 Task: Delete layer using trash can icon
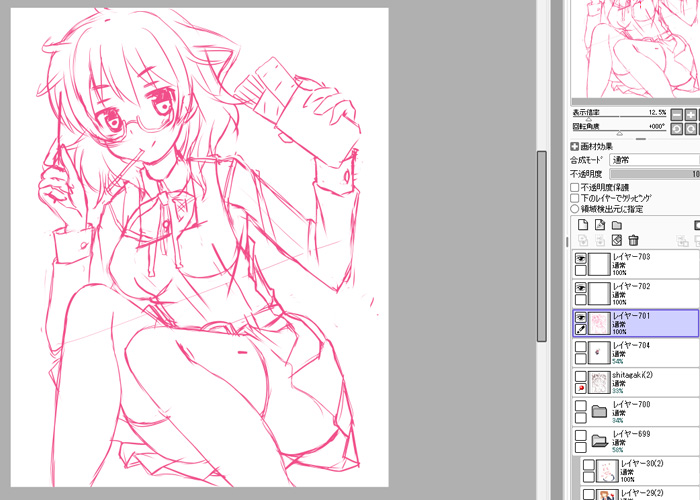(x=633, y=240)
